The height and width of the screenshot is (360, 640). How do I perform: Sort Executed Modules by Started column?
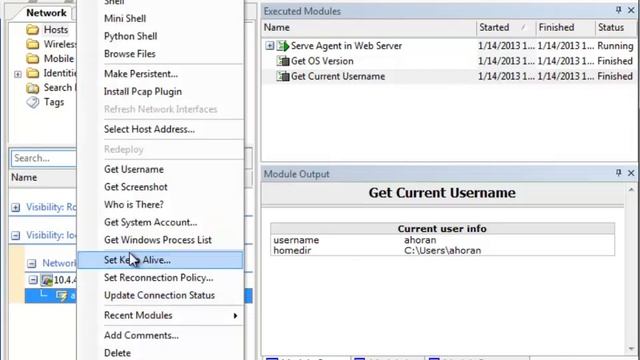coord(505,27)
